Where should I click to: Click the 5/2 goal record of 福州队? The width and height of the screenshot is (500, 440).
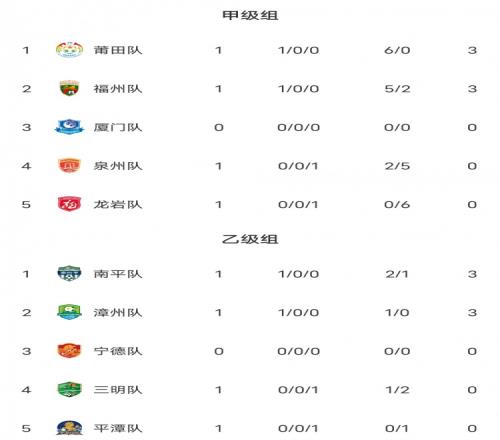397,89
